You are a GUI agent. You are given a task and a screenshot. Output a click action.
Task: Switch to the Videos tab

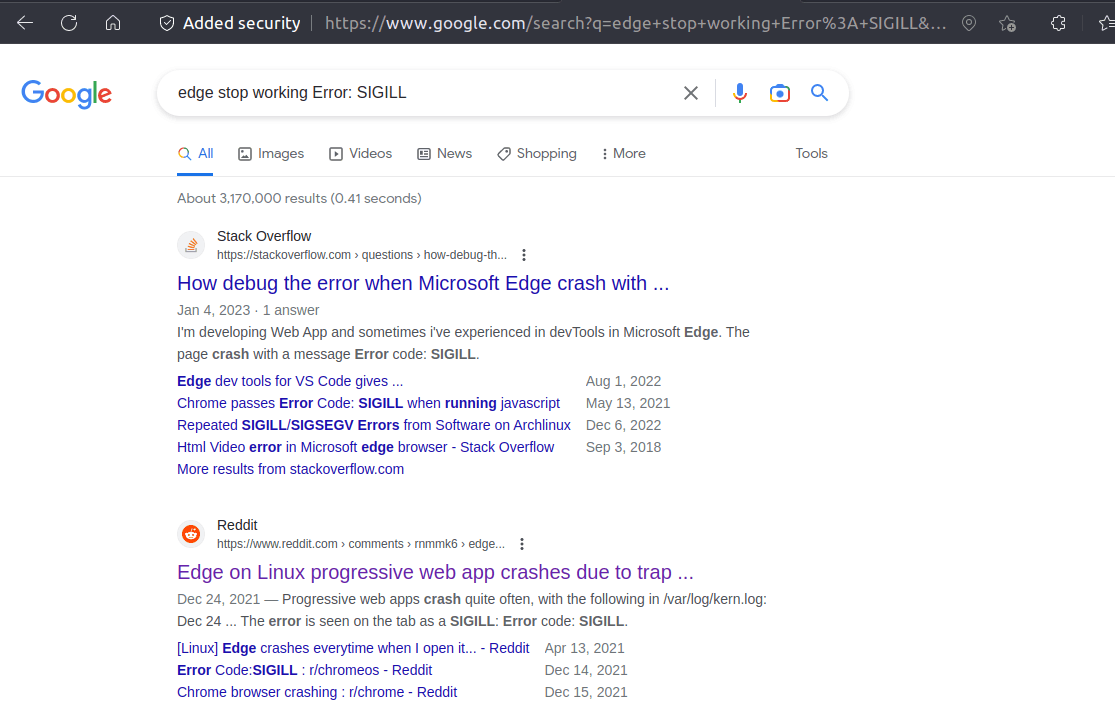tap(361, 154)
